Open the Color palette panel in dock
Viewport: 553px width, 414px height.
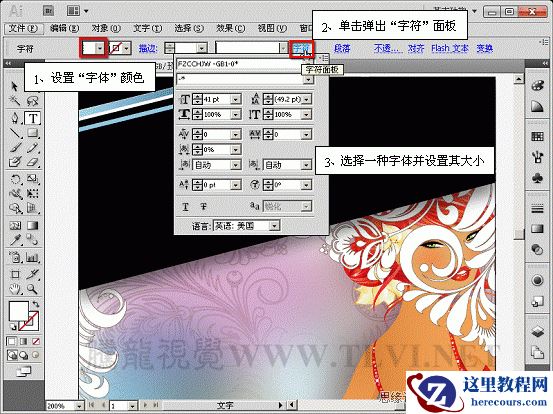pos(537,86)
